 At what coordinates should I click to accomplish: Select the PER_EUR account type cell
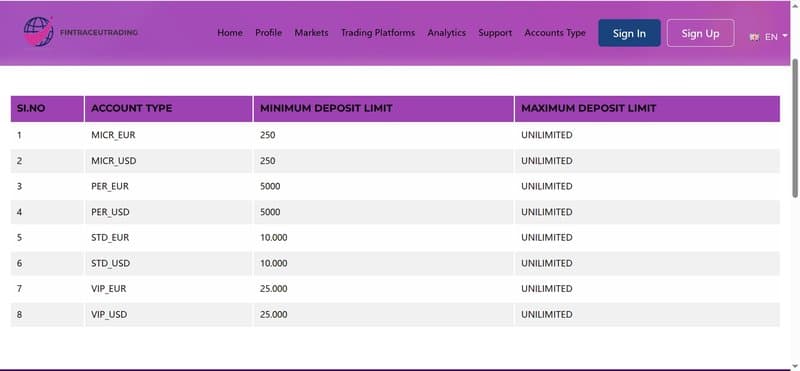[168, 186]
